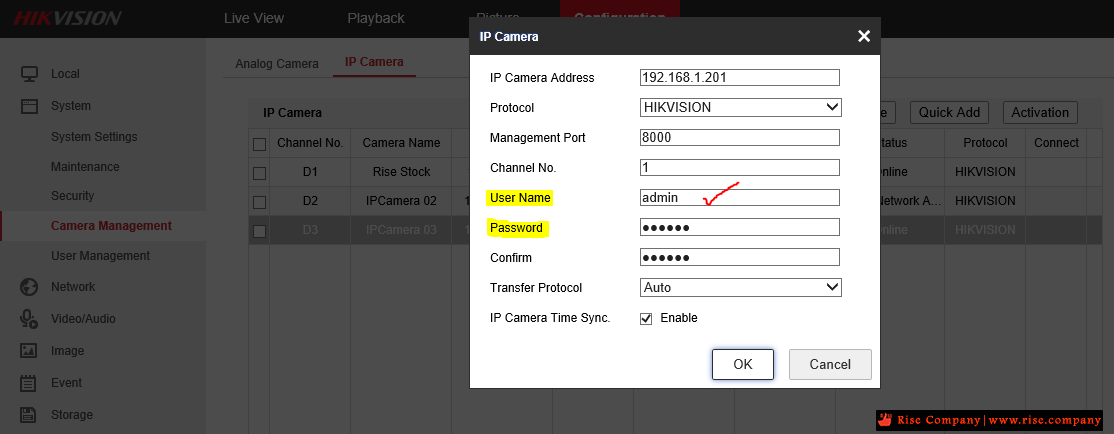Open the Analog Camera tab
This screenshot has height=434, width=1114.
tap(277, 63)
